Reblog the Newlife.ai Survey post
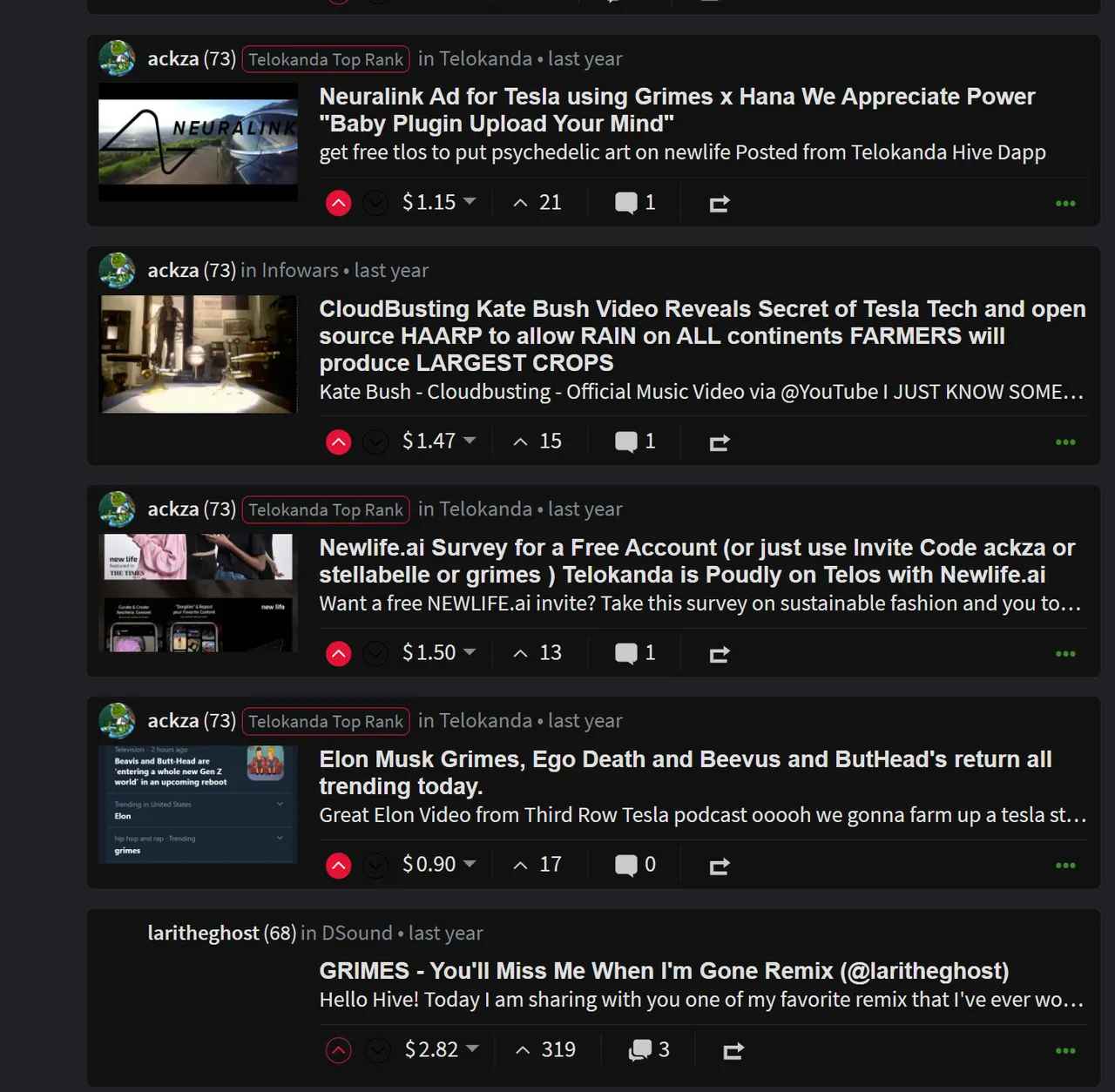 (719, 654)
